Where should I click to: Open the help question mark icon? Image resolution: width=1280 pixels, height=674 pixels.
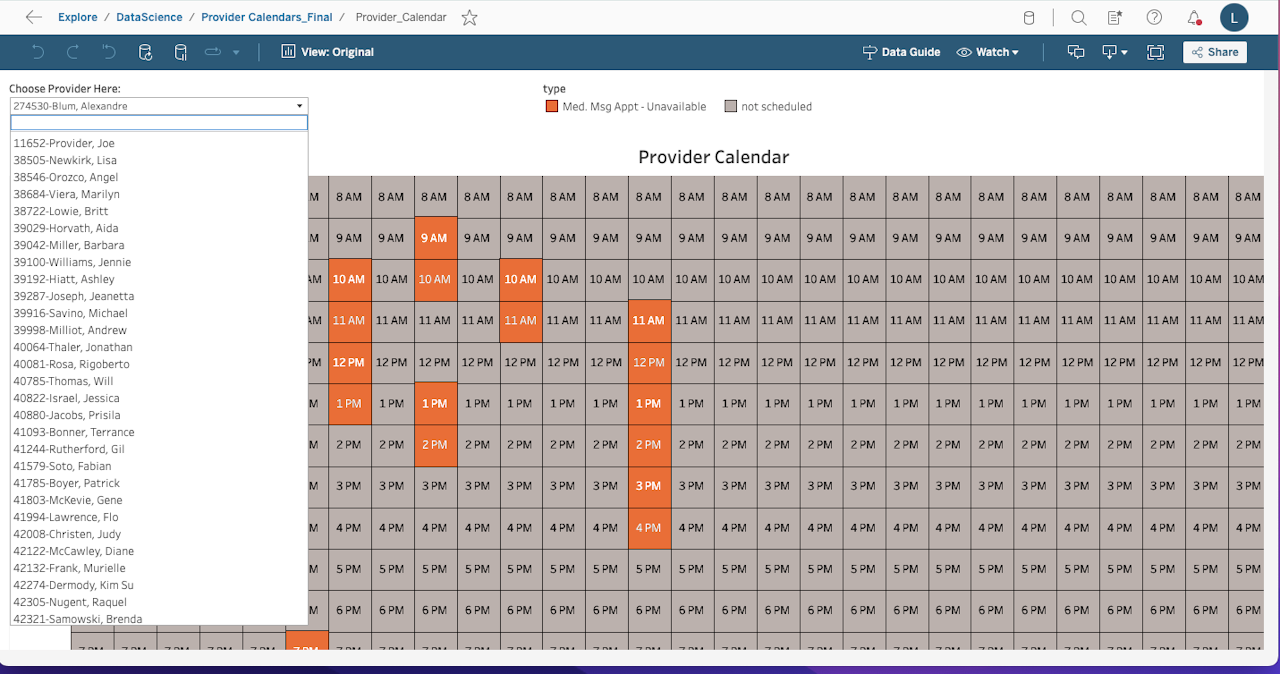coord(1154,17)
